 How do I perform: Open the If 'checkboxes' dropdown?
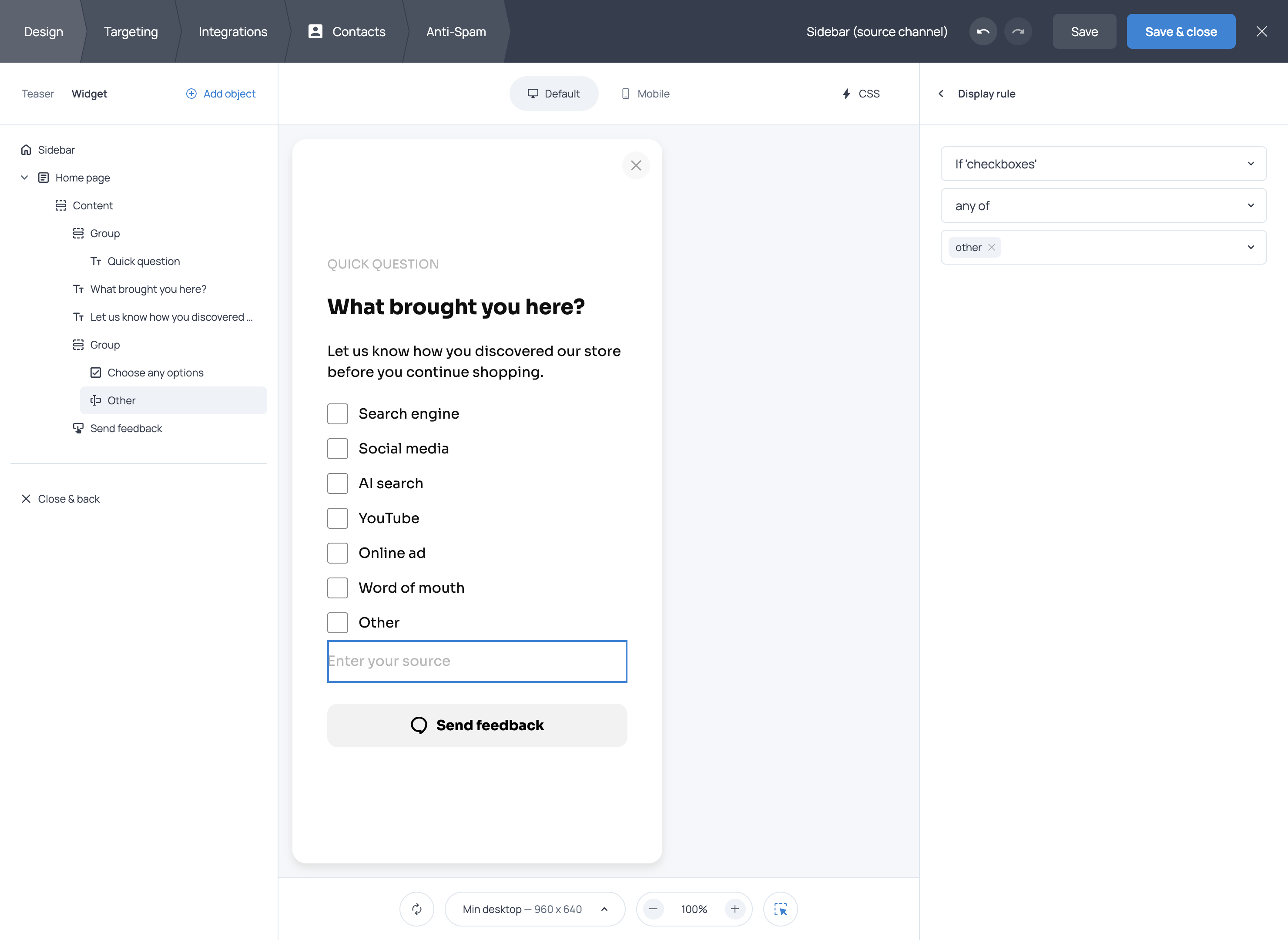tap(1104, 164)
